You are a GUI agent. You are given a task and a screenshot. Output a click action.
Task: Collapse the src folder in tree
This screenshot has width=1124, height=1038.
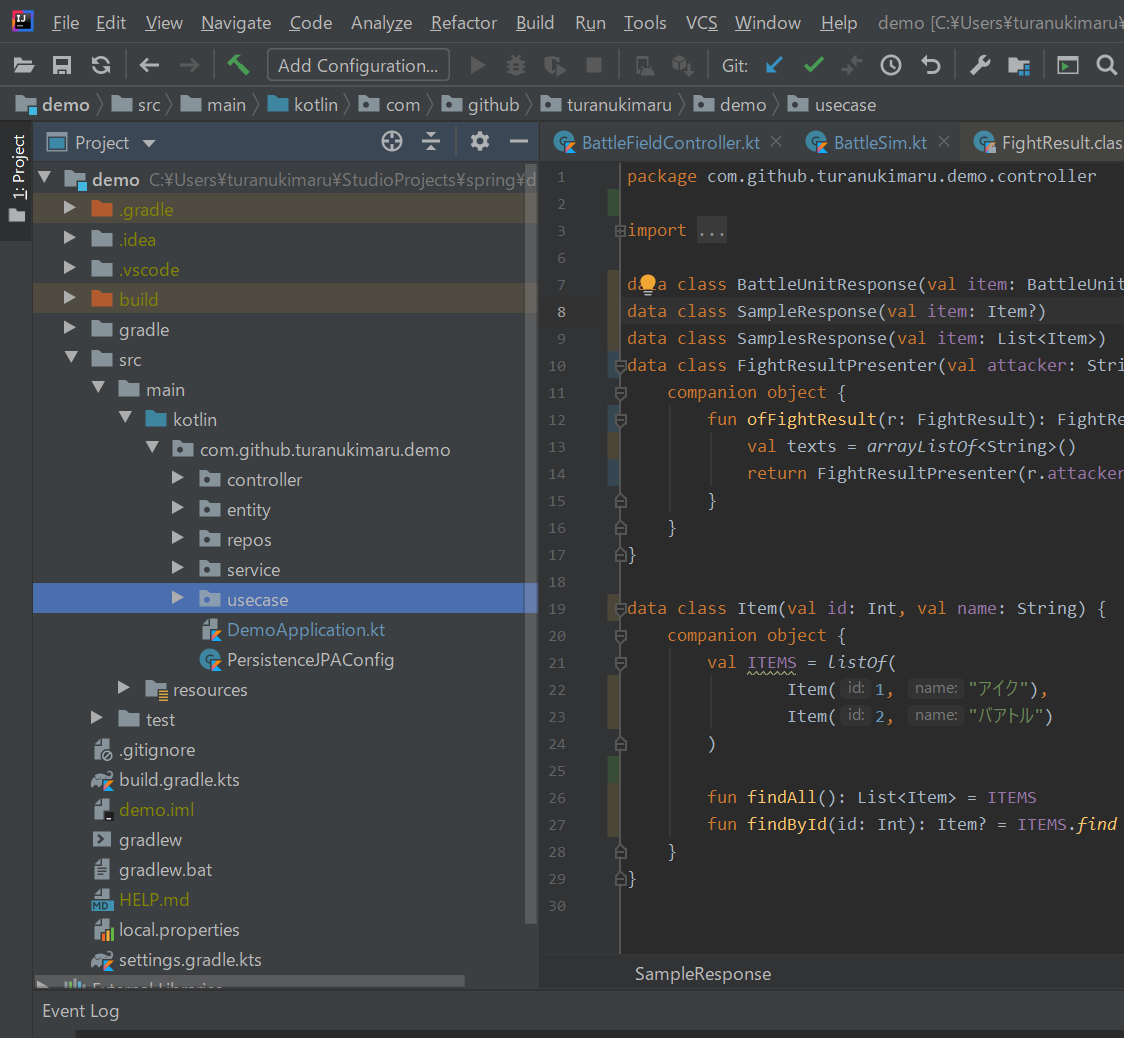tap(71, 360)
